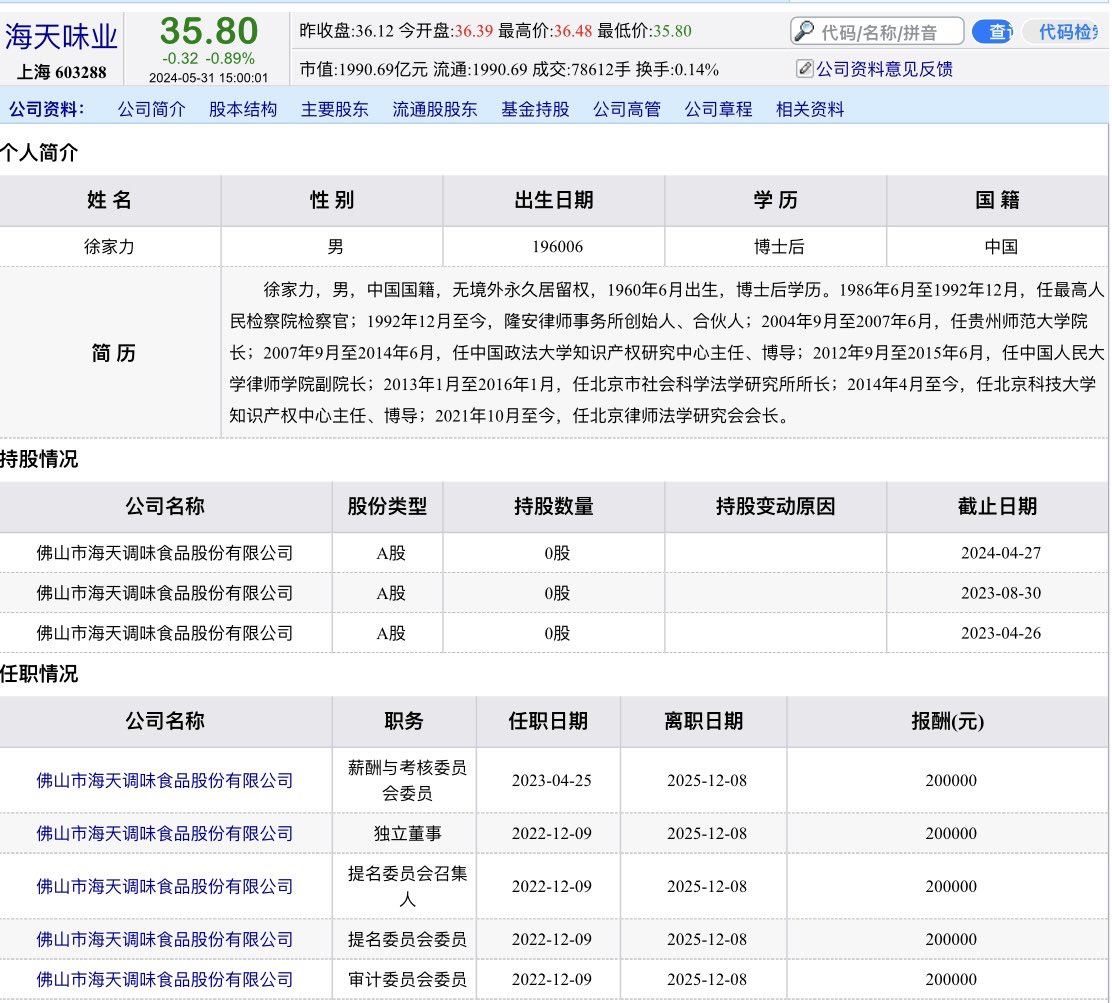1112x1003 pixels.
Task: Click the feedback pencil icon
Action: point(804,68)
